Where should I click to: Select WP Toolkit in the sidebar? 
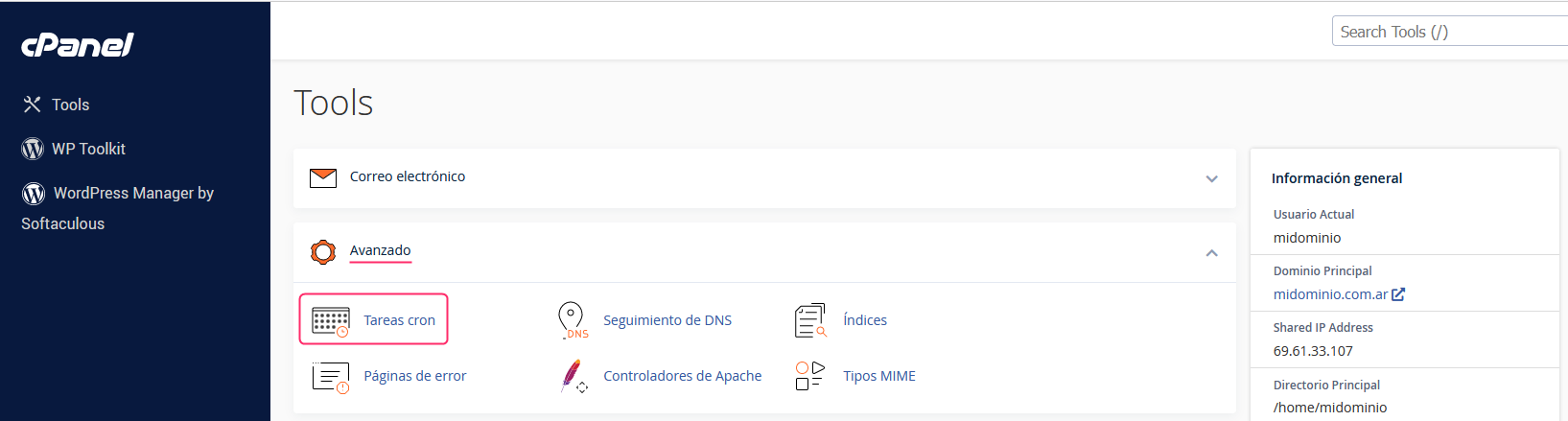pos(88,149)
